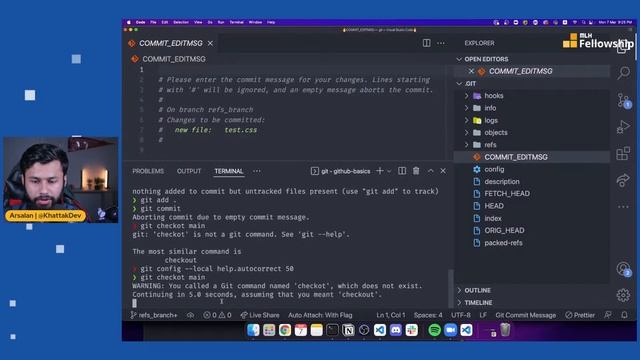Expand the hooks folder

[488, 96]
